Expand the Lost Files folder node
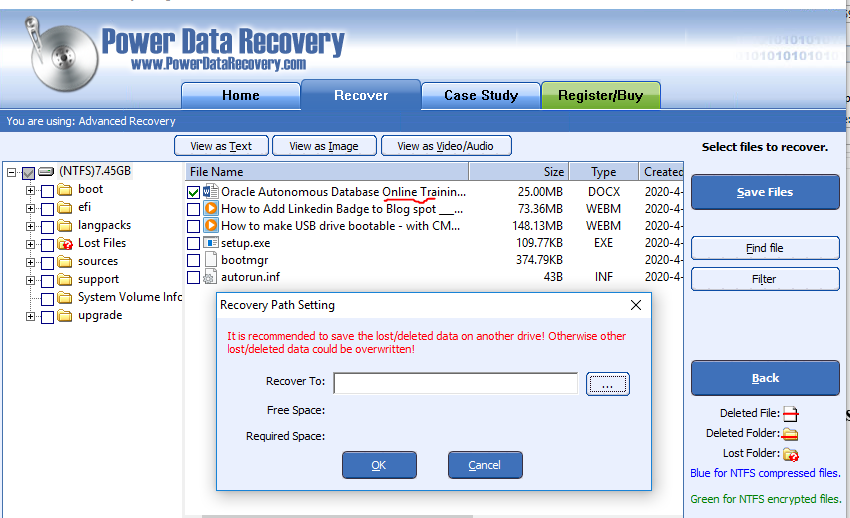850x518 pixels. click(x=30, y=244)
